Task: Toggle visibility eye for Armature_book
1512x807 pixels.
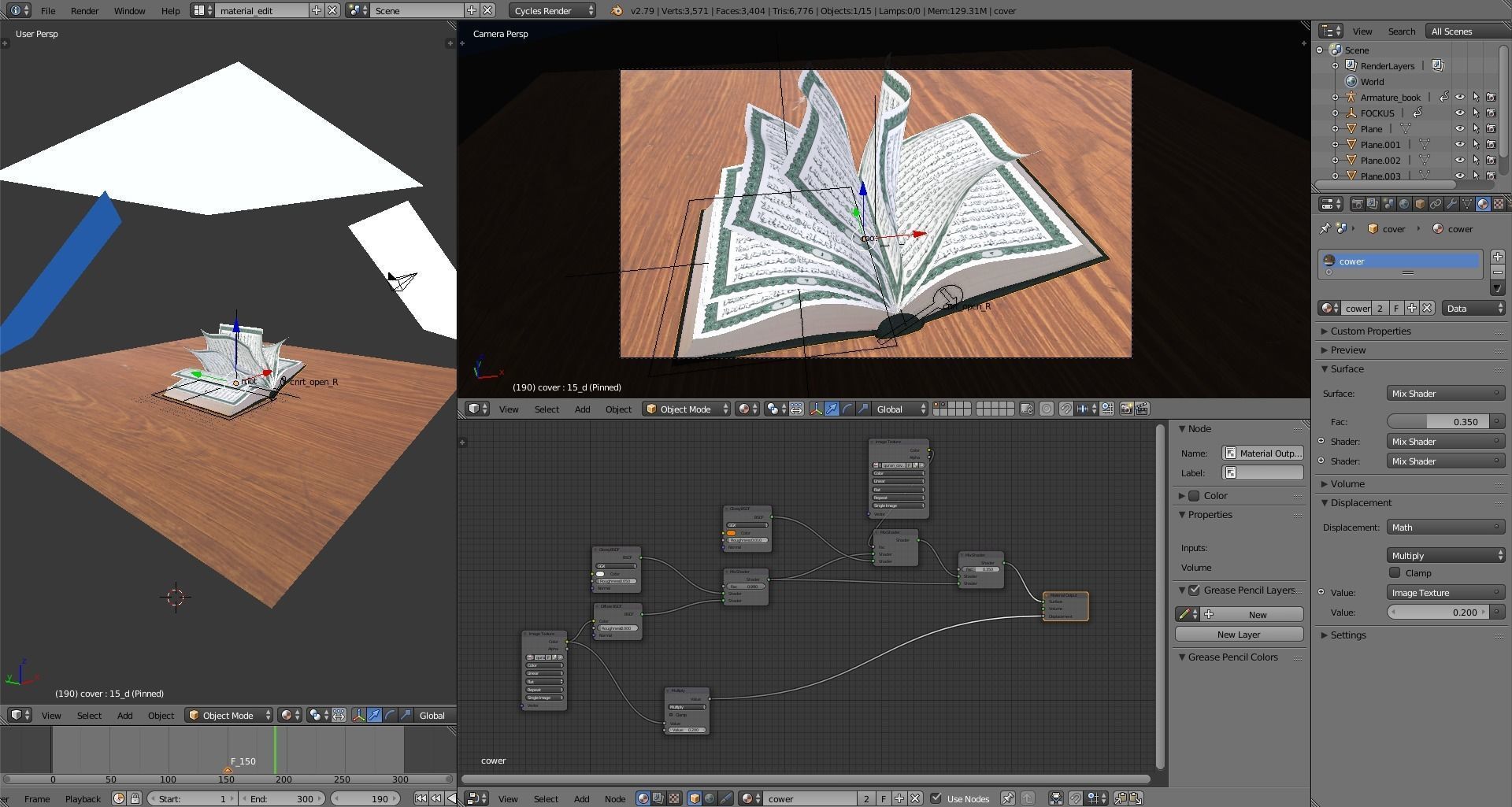Action: (1459, 97)
